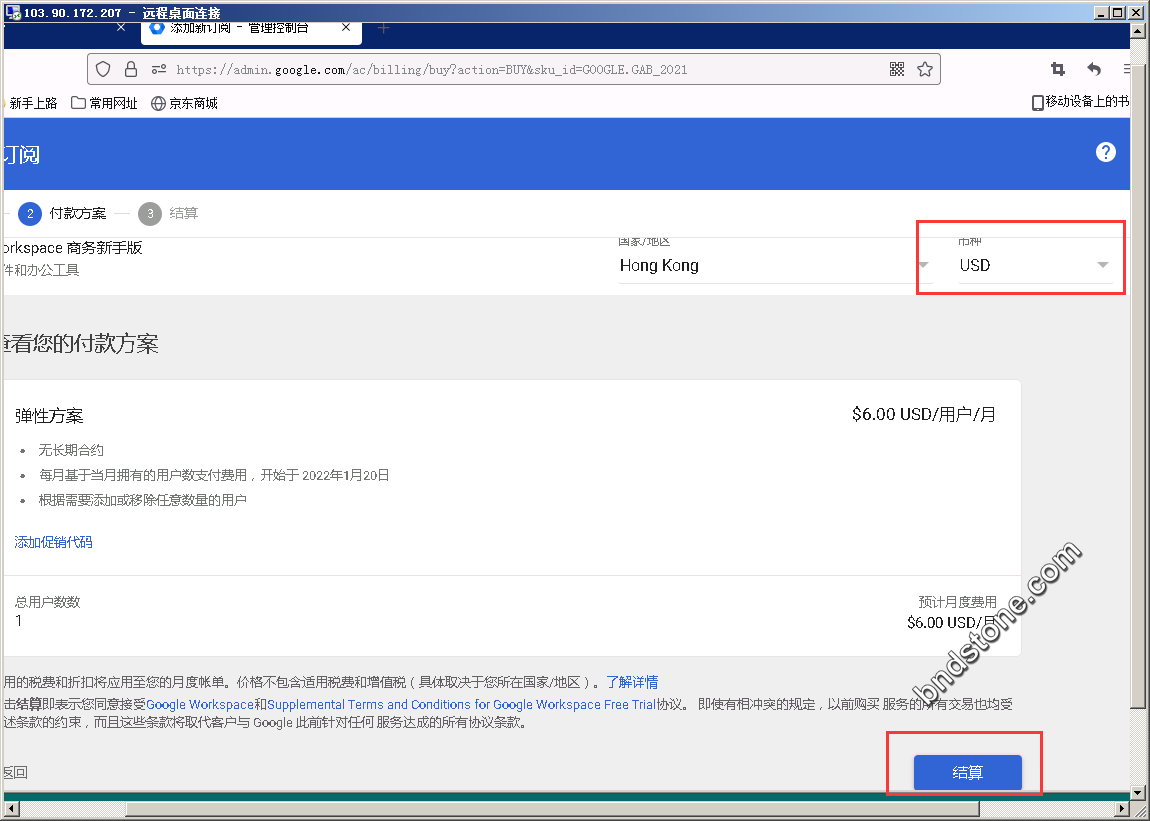Click the $6.00 USD/用户/月 price text
This screenshot has width=1150, height=821.
[x=923, y=415]
